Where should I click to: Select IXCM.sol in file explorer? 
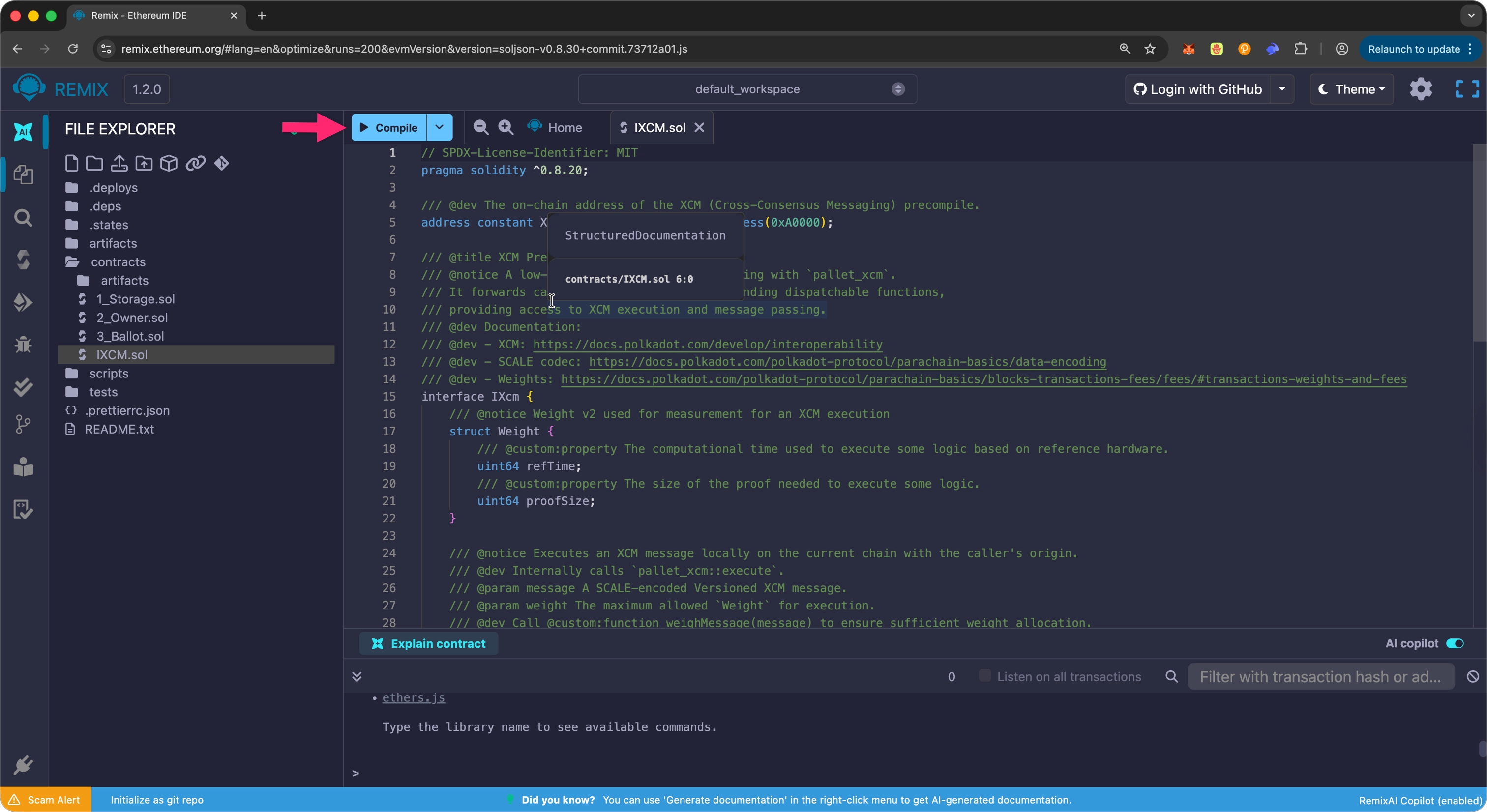tap(122, 355)
